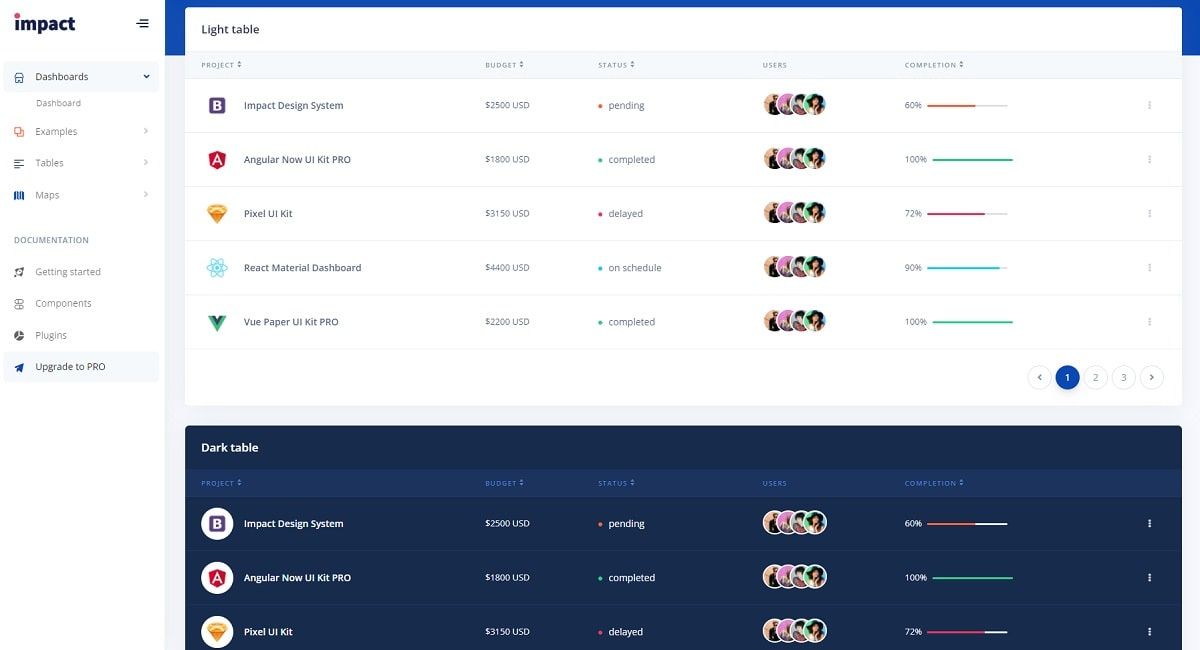
Task: Toggle the sidebar with the hamburger menu
Action: point(141,22)
